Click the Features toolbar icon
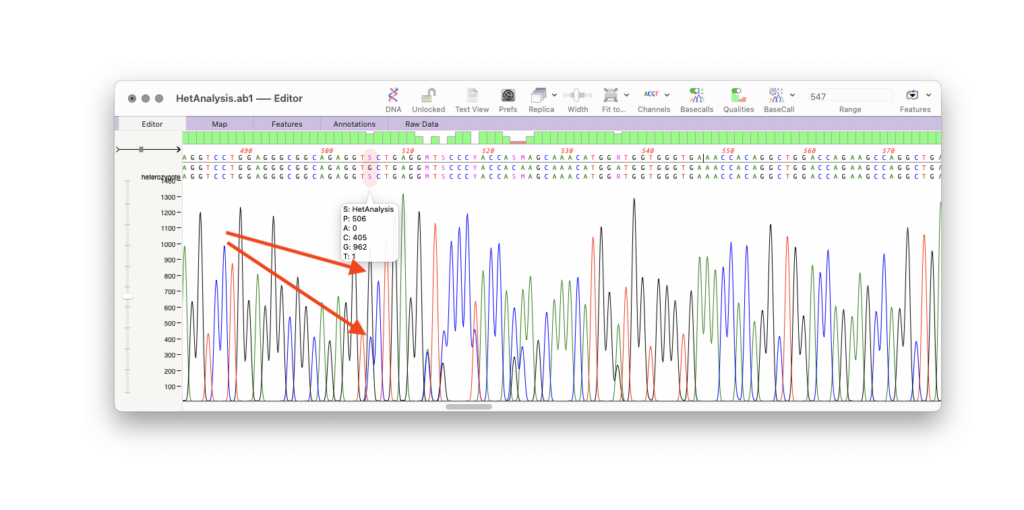This screenshot has width=1024, height=510. (912, 95)
